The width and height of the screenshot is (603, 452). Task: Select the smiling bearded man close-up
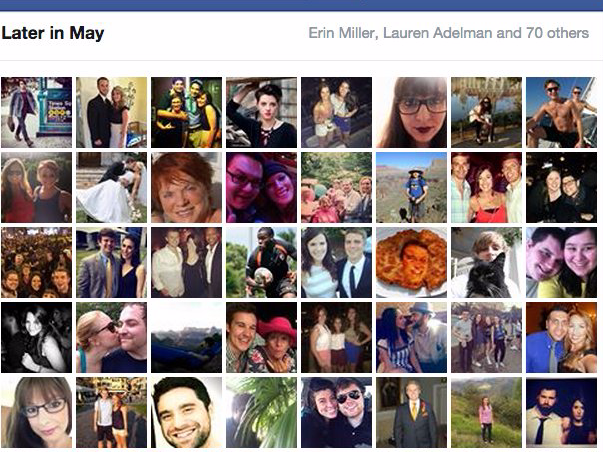point(187,412)
